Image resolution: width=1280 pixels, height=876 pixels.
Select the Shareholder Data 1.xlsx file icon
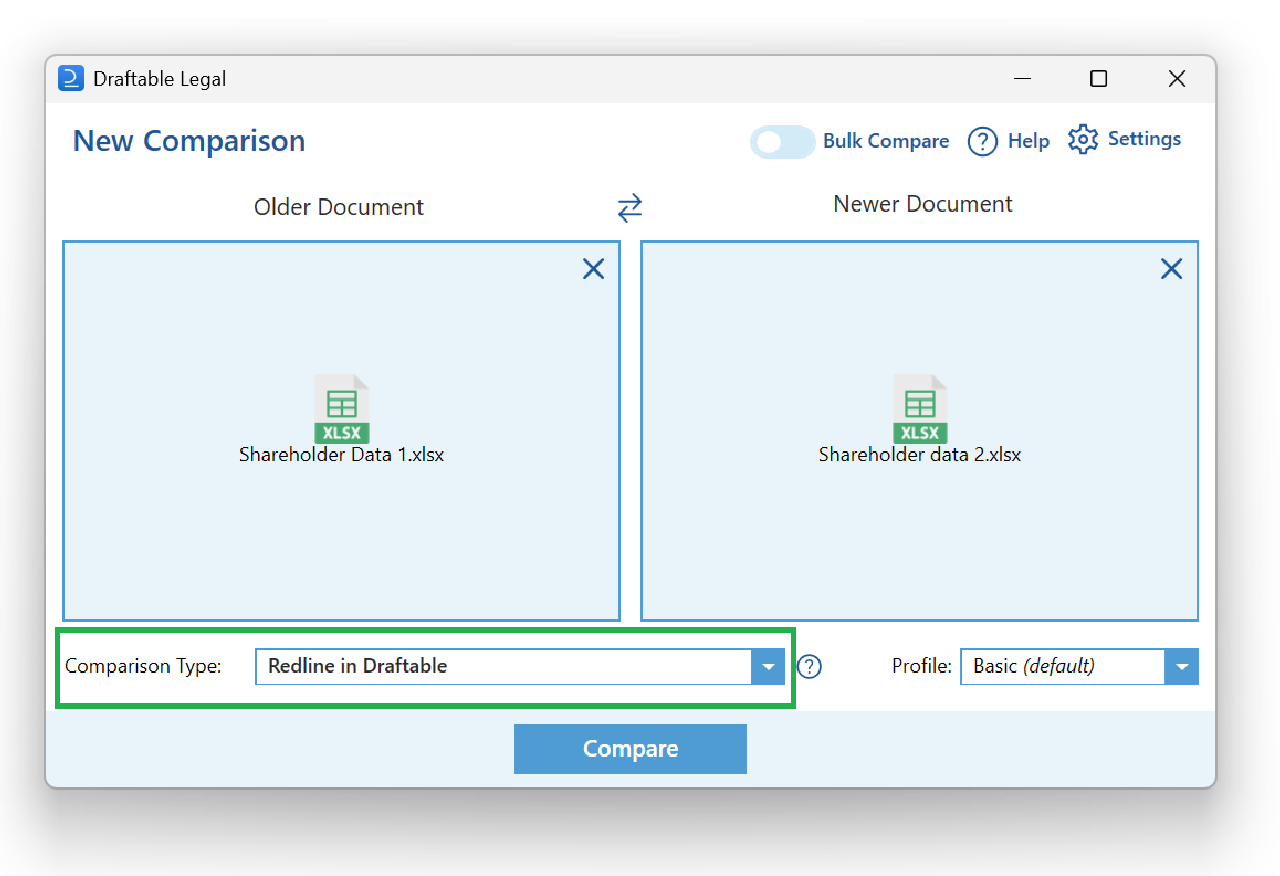coord(342,409)
